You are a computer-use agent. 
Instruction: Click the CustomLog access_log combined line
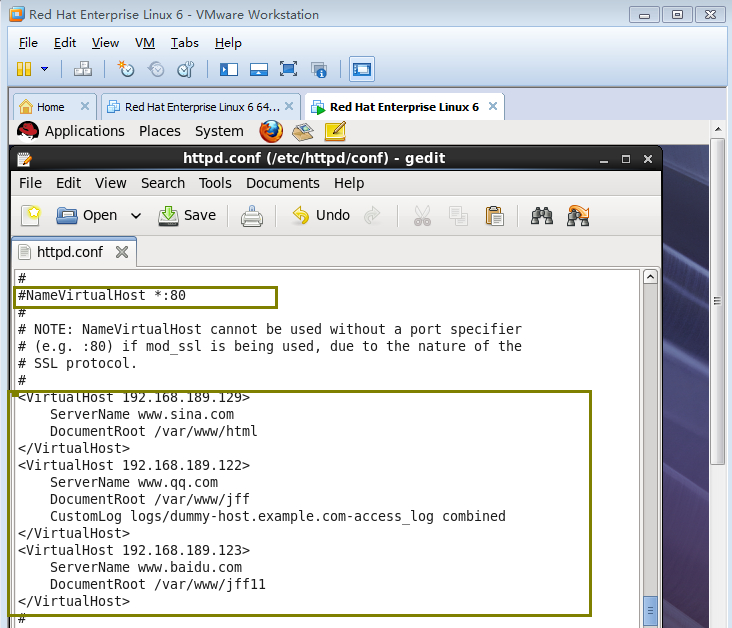point(278,516)
